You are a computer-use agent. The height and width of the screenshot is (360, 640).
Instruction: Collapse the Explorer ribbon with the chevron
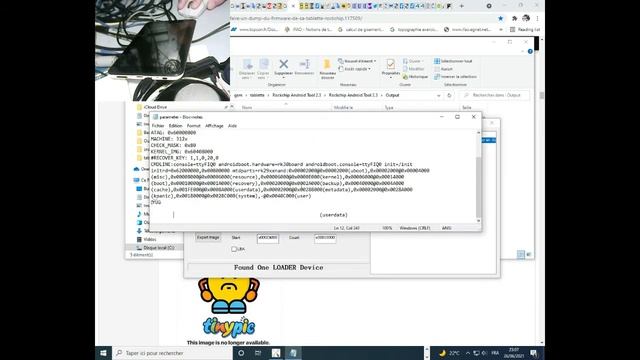(x=522, y=51)
